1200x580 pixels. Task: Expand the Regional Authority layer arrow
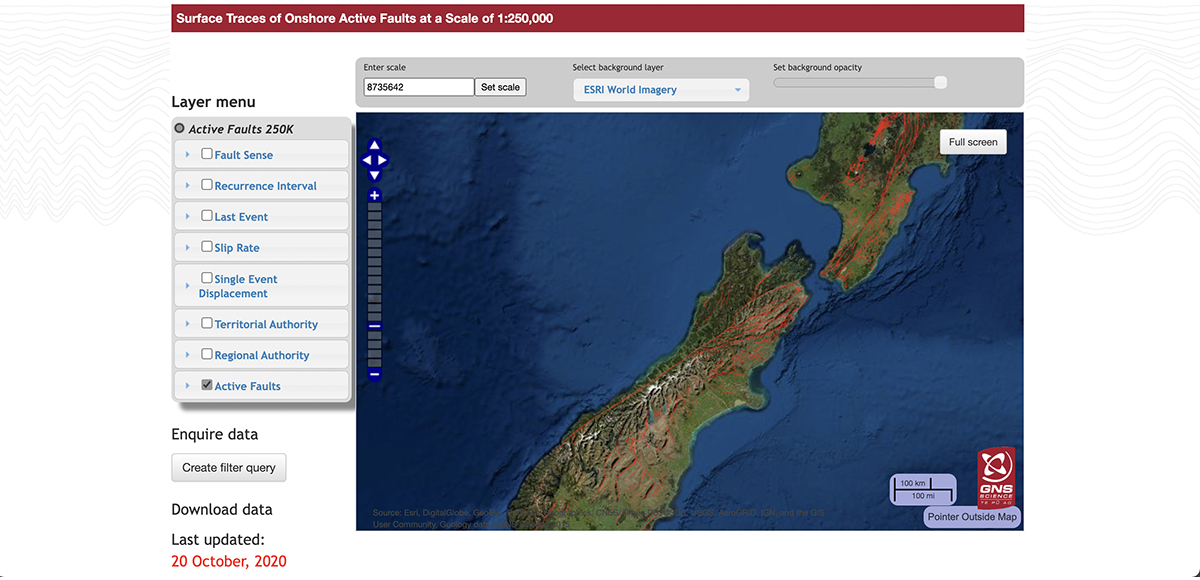tap(187, 355)
